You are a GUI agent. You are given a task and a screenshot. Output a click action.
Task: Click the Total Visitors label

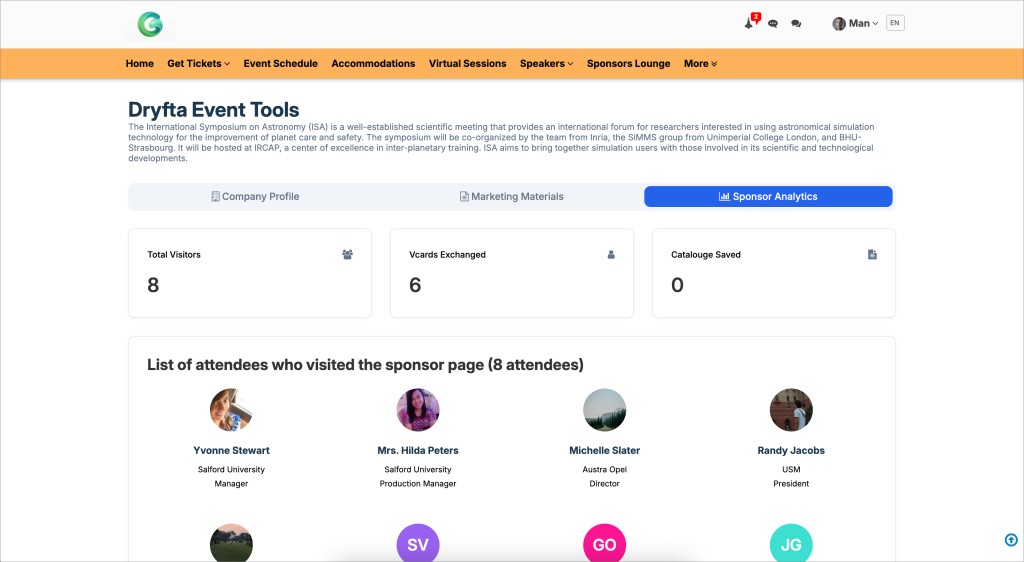174,255
